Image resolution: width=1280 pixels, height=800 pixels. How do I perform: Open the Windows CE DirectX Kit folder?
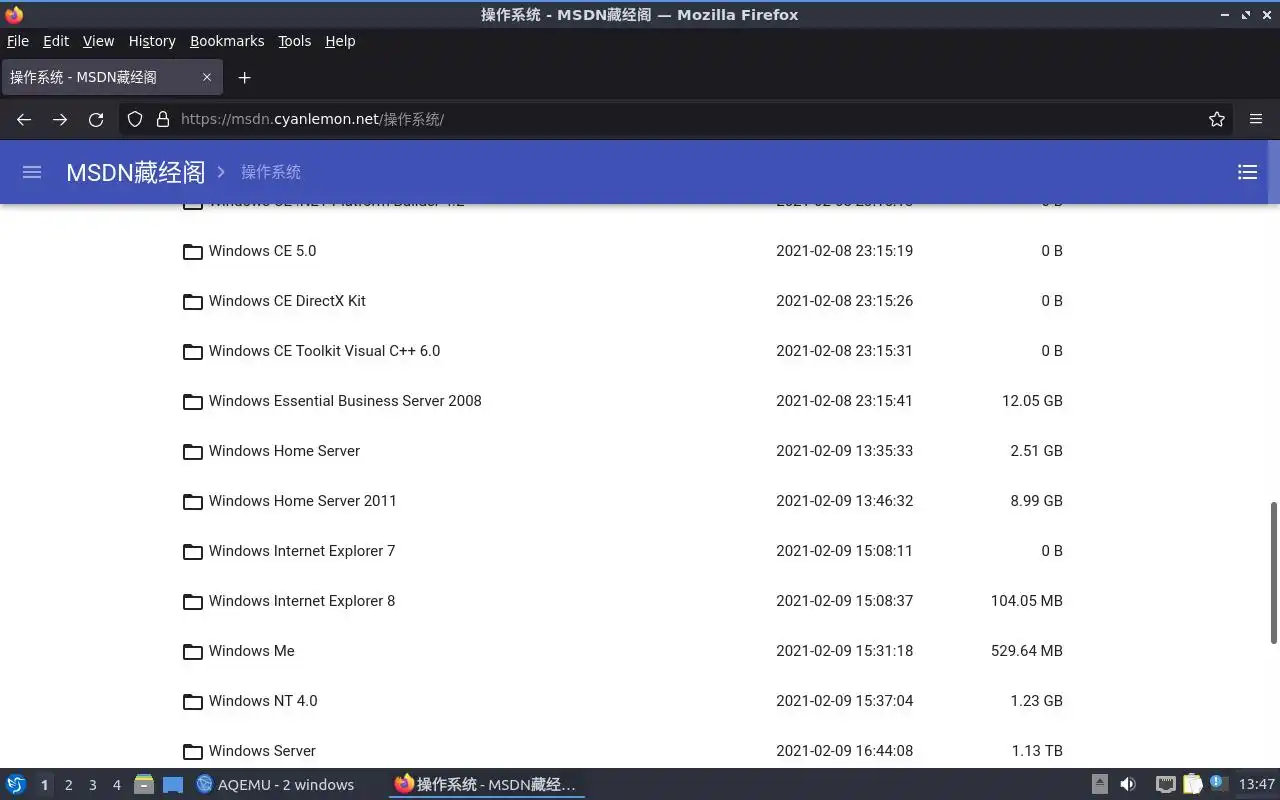tap(287, 301)
